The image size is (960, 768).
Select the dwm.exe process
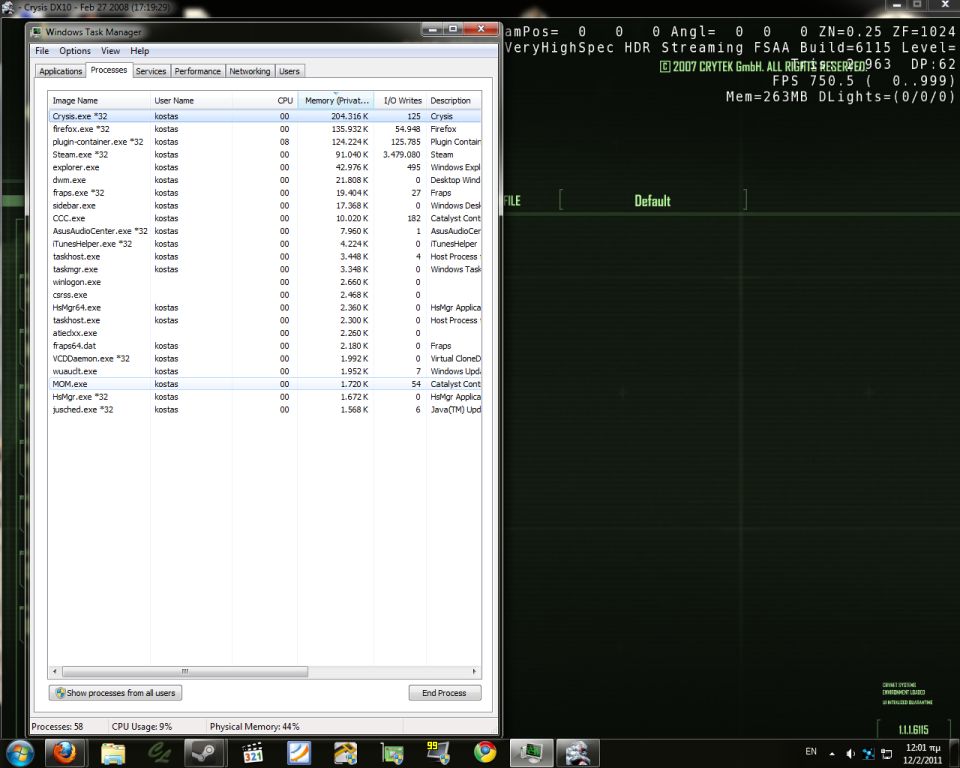coord(264,180)
